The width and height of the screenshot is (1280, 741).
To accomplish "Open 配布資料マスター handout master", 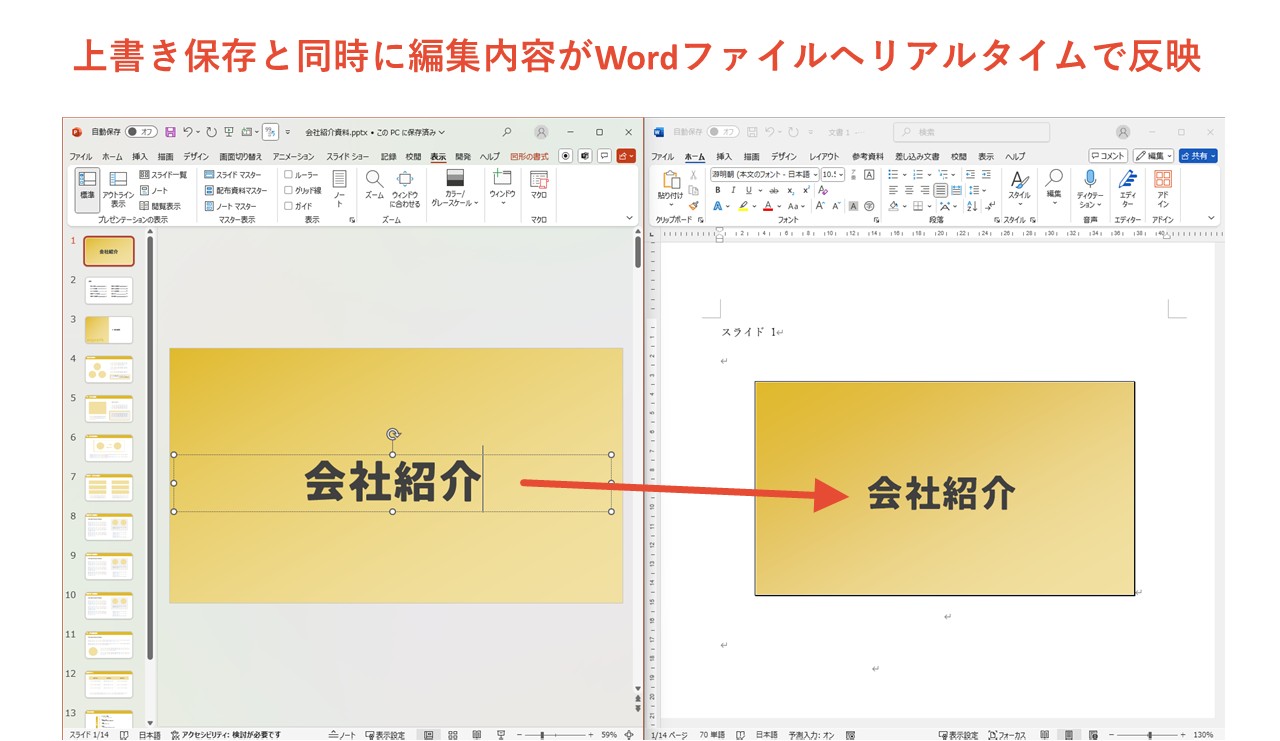I will click(x=235, y=190).
